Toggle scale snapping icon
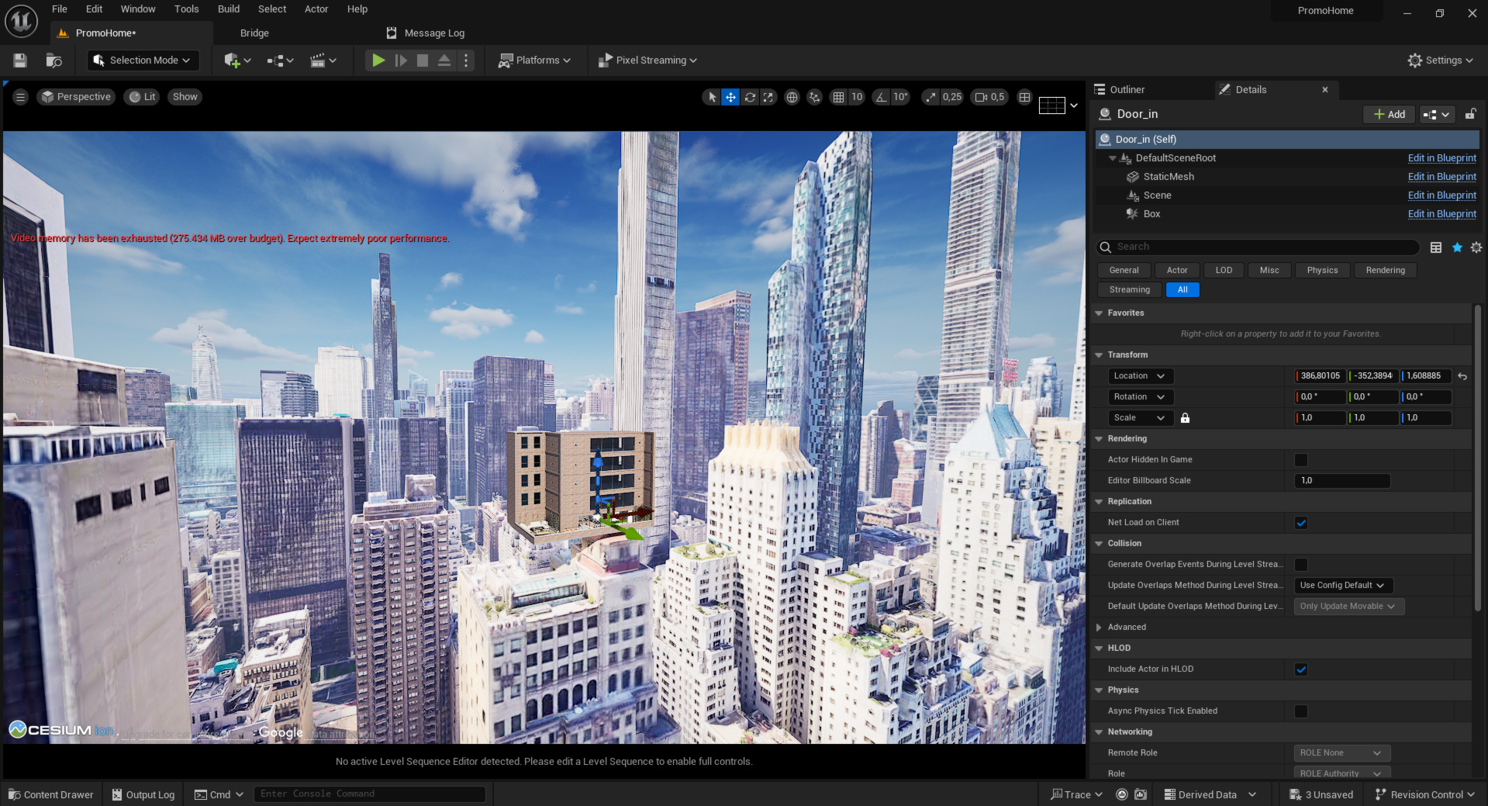 coord(931,97)
